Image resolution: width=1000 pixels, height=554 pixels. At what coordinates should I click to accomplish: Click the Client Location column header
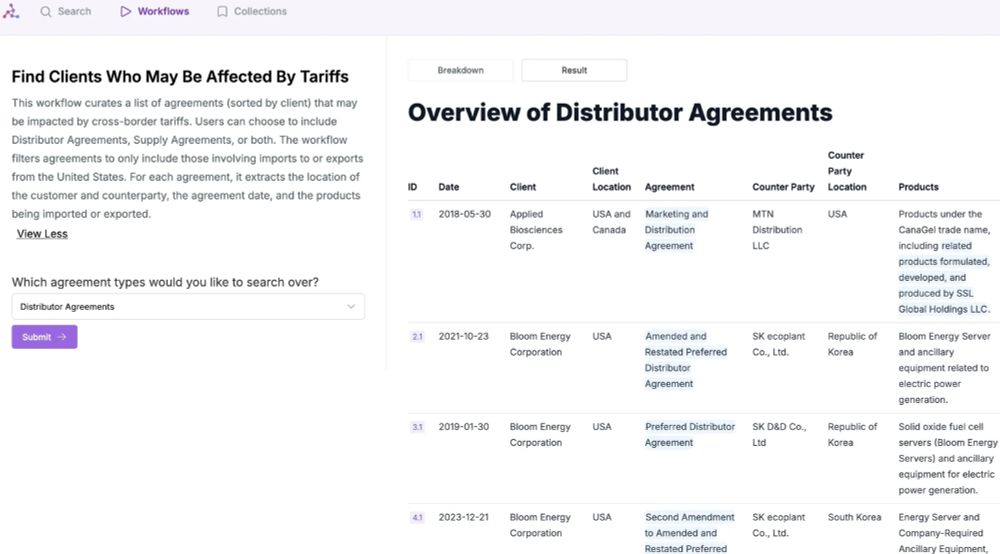coord(611,179)
